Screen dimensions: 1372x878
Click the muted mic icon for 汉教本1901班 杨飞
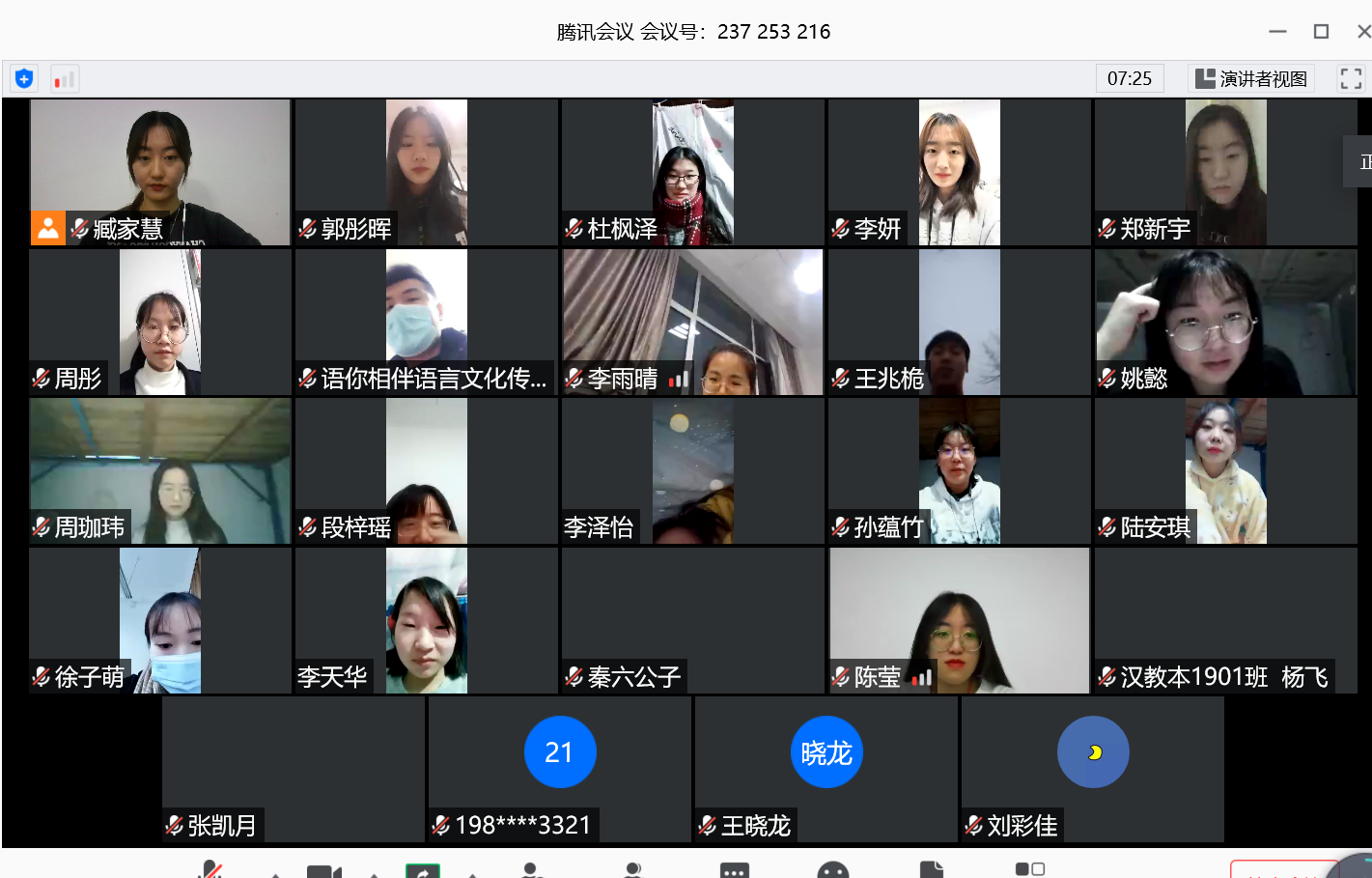[1107, 677]
